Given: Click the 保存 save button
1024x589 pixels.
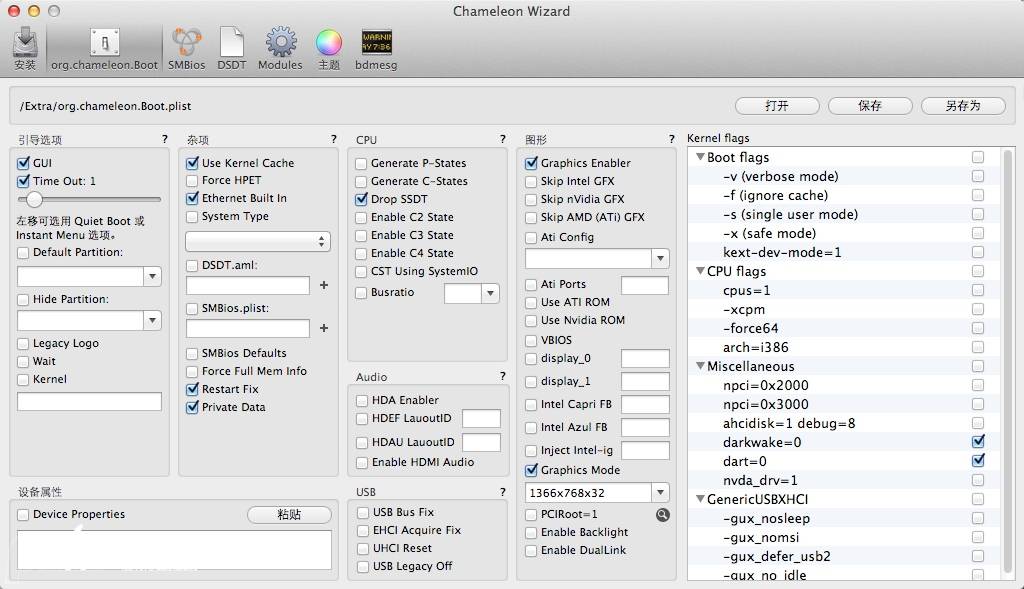Looking at the screenshot, I should coord(869,106).
